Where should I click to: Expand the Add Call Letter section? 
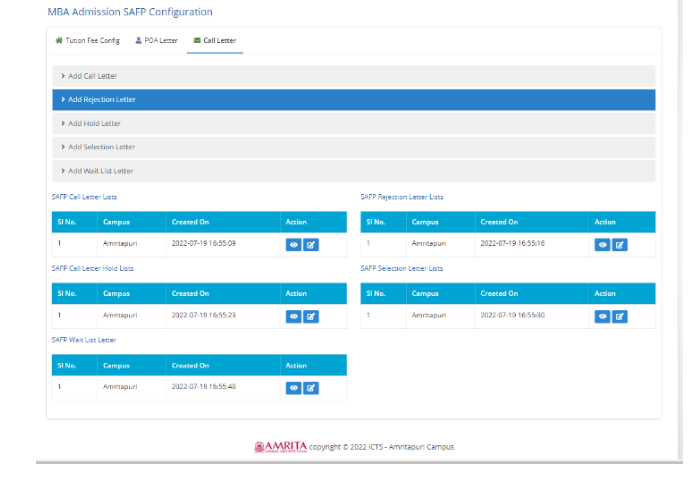[x=92, y=76]
